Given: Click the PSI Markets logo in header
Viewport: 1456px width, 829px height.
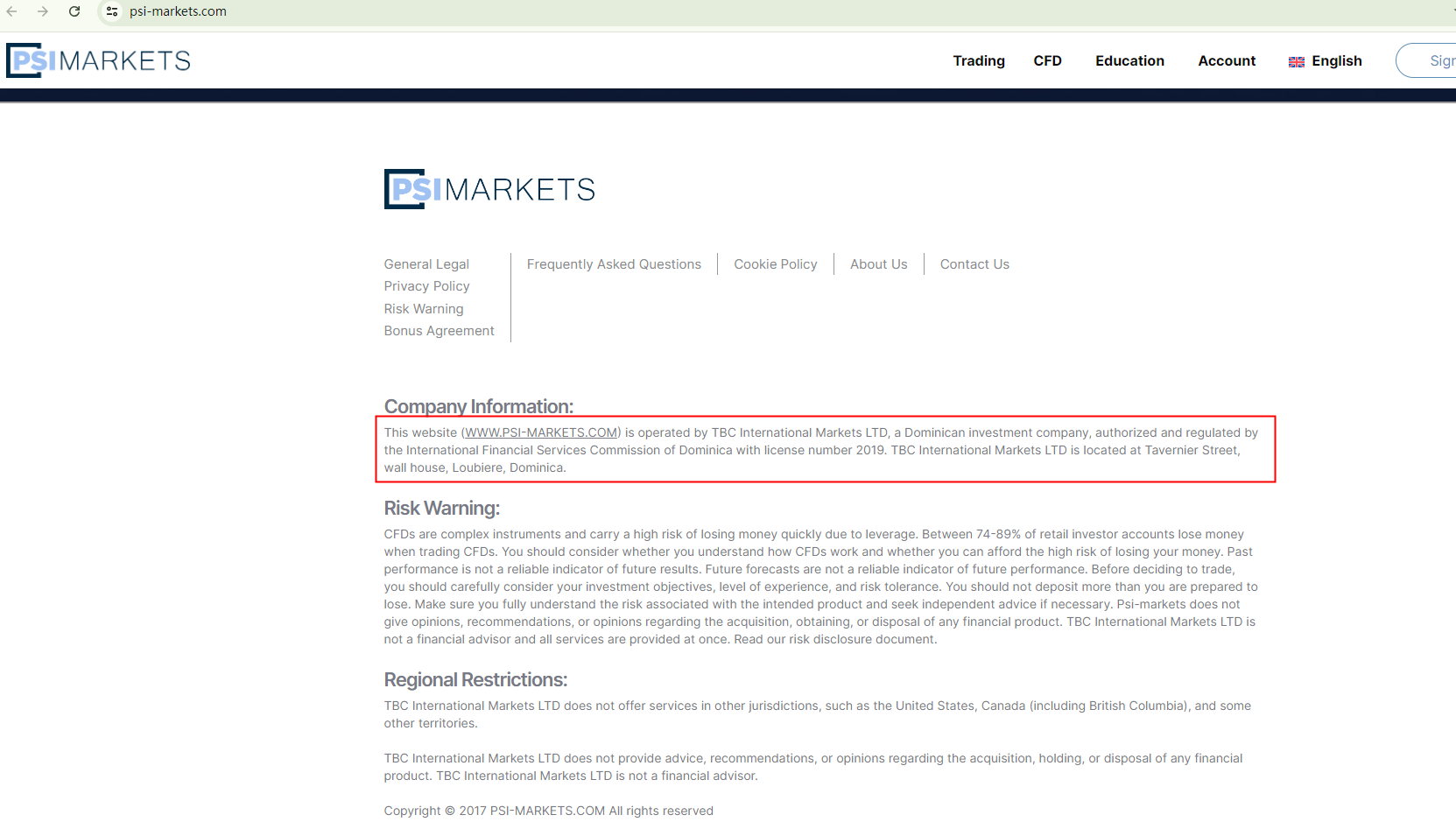Looking at the screenshot, I should click(x=98, y=60).
